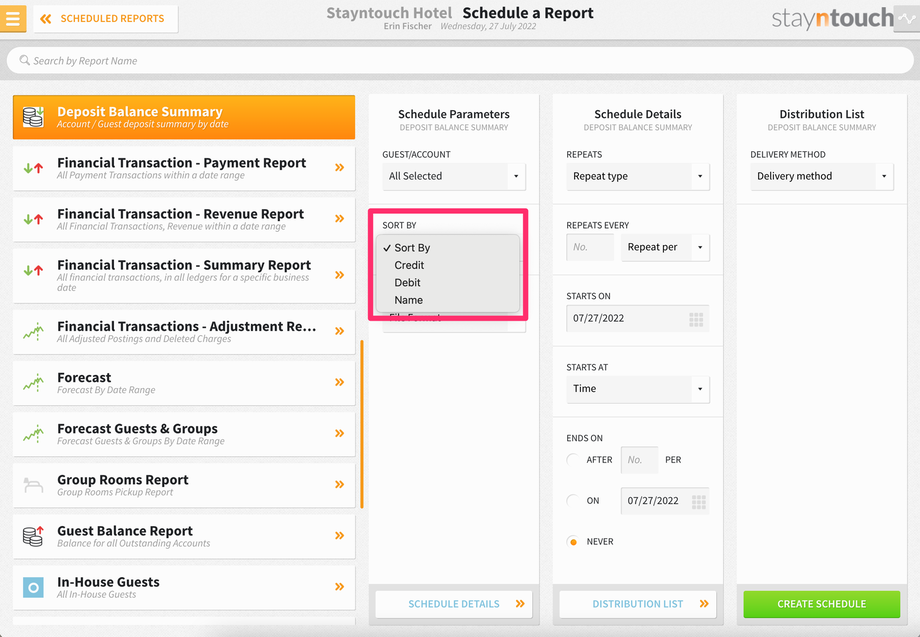Click the Revenue Report arrows icon
920x637 pixels.
33,219
